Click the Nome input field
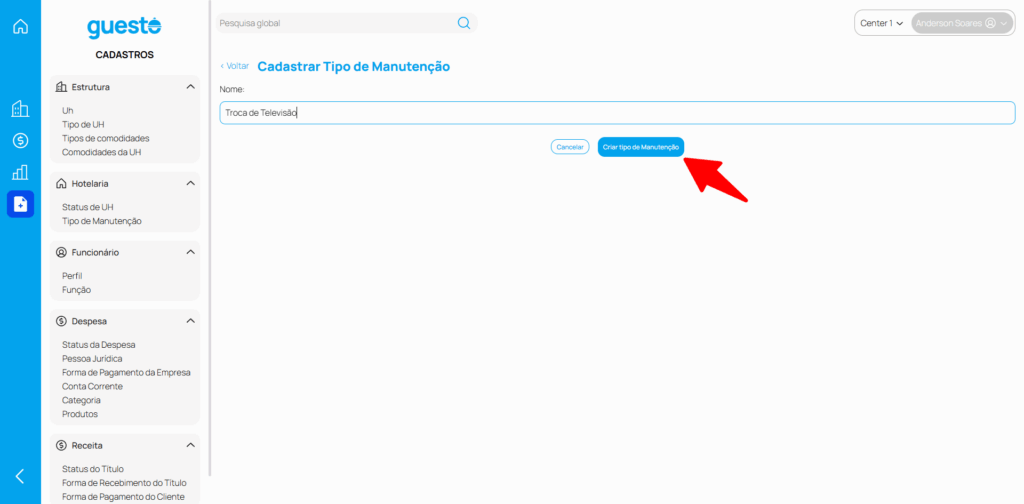 click(x=617, y=113)
